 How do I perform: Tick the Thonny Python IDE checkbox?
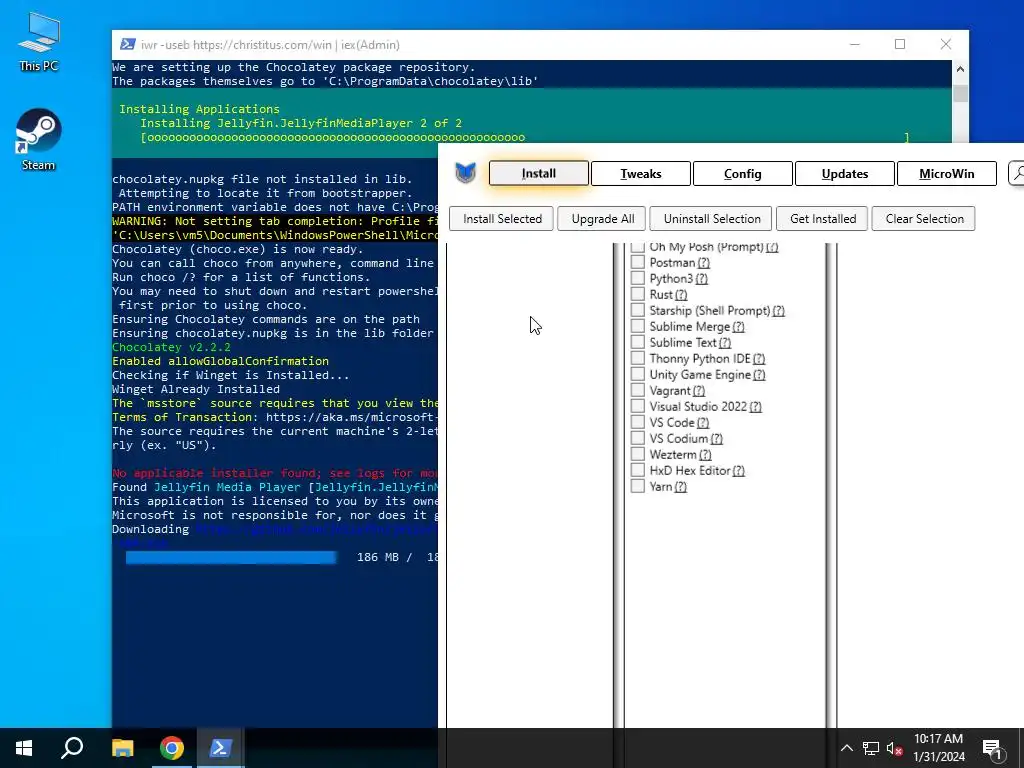tap(637, 359)
